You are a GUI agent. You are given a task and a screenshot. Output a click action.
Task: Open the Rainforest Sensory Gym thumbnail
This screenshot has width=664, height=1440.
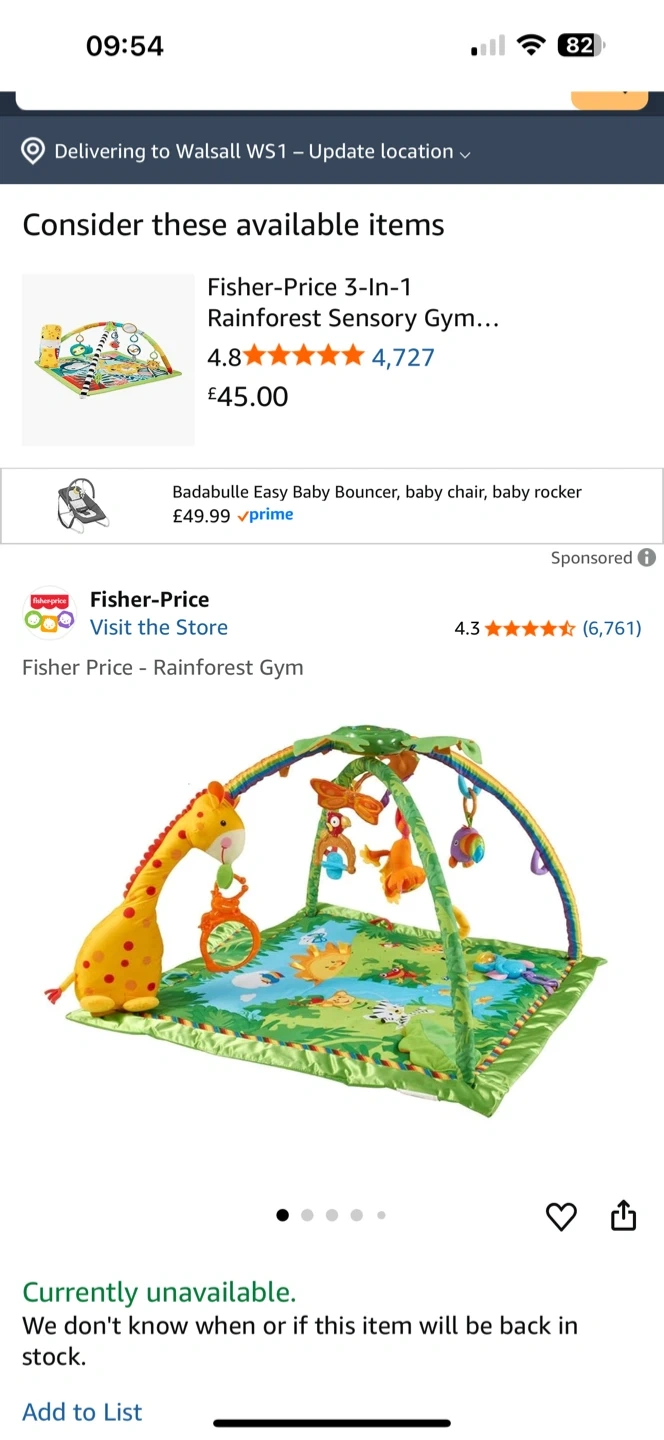pos(108,360)
